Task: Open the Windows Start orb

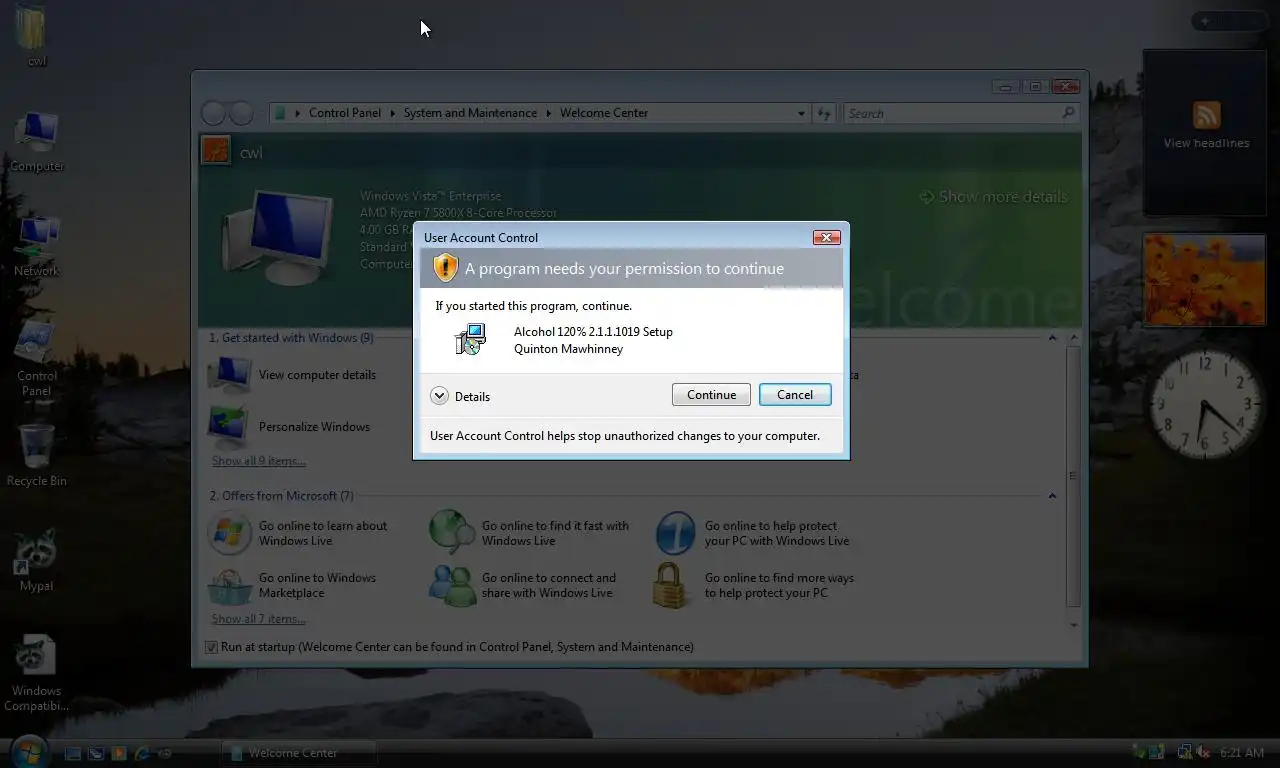Action: pos(29,752)
